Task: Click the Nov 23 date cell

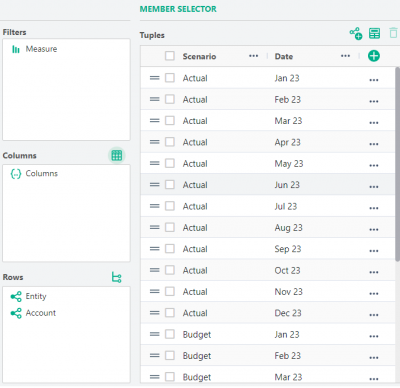Action: [x=288, y=292]
